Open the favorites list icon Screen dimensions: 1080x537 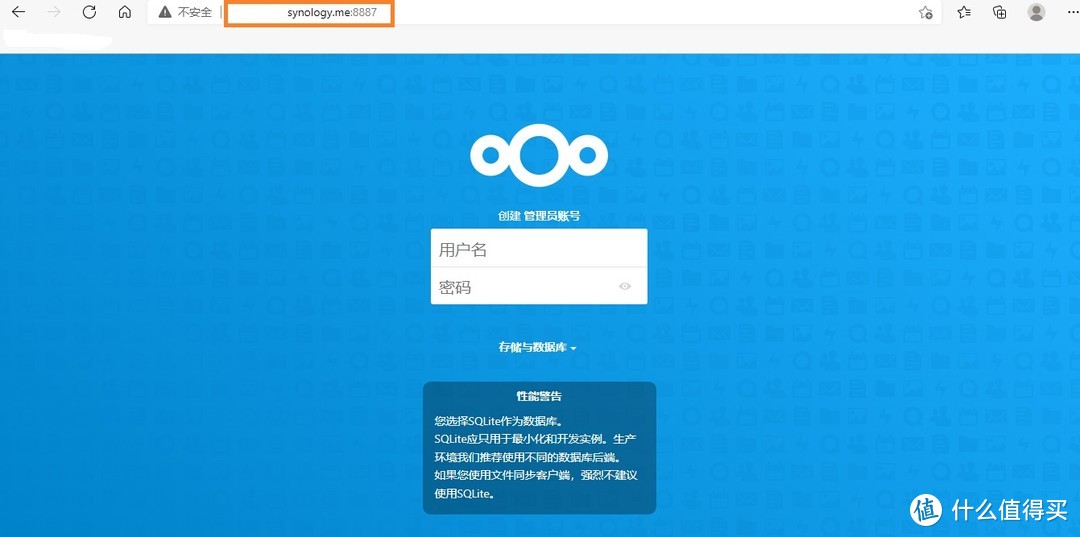point(964,12)
